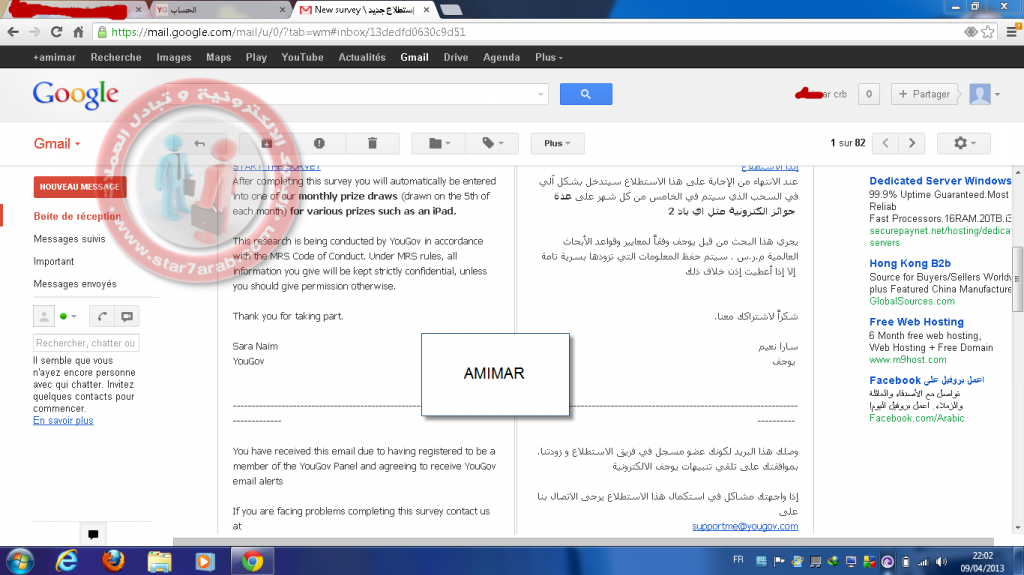This screenshot has height=575, width=1024.
Task: Click the Chrome taskbar icon
Action: [x=252, y=561]
